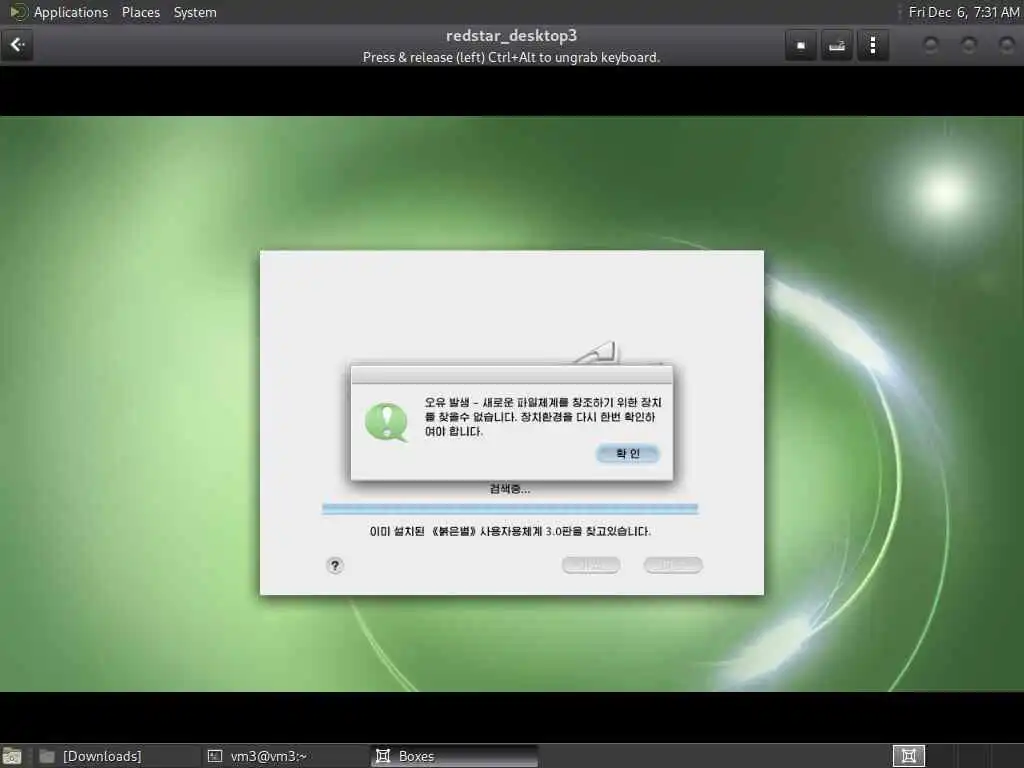
Task: Click the rightmost greyed-out installer button
Action: point(673,565)
